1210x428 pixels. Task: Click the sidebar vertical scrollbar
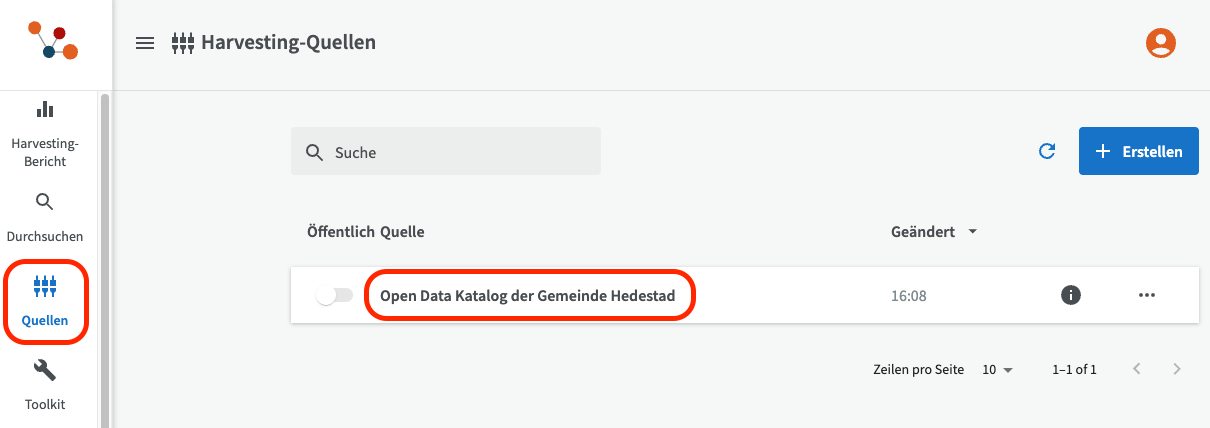[x=105, y=250]
